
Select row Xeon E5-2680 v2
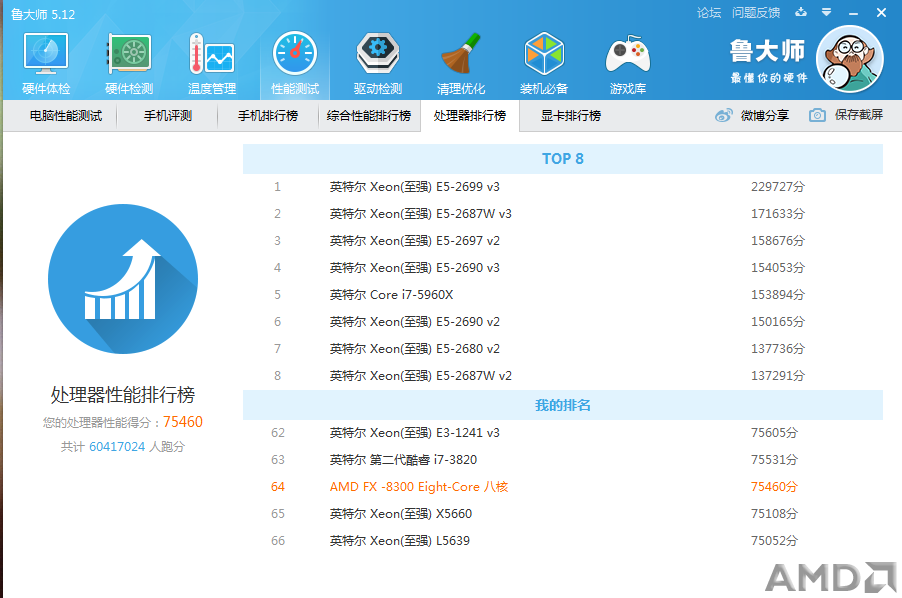click(x=563, y=349)
